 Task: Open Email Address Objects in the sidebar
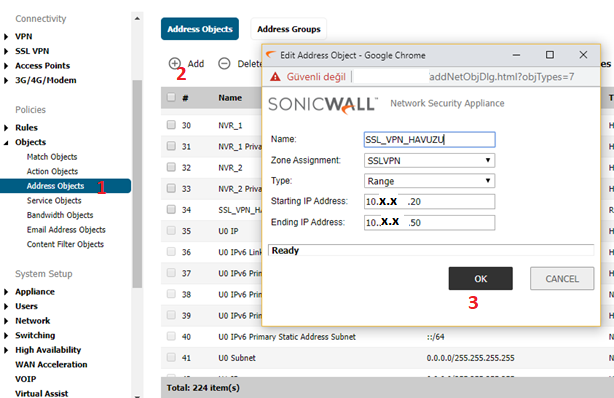[x=66, y=230]
